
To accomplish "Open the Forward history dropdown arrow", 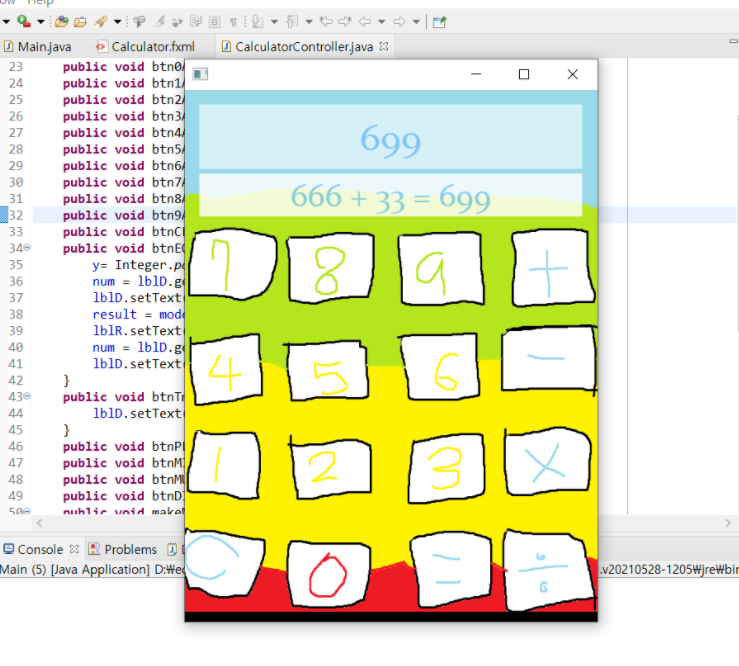I will point(416,22).
